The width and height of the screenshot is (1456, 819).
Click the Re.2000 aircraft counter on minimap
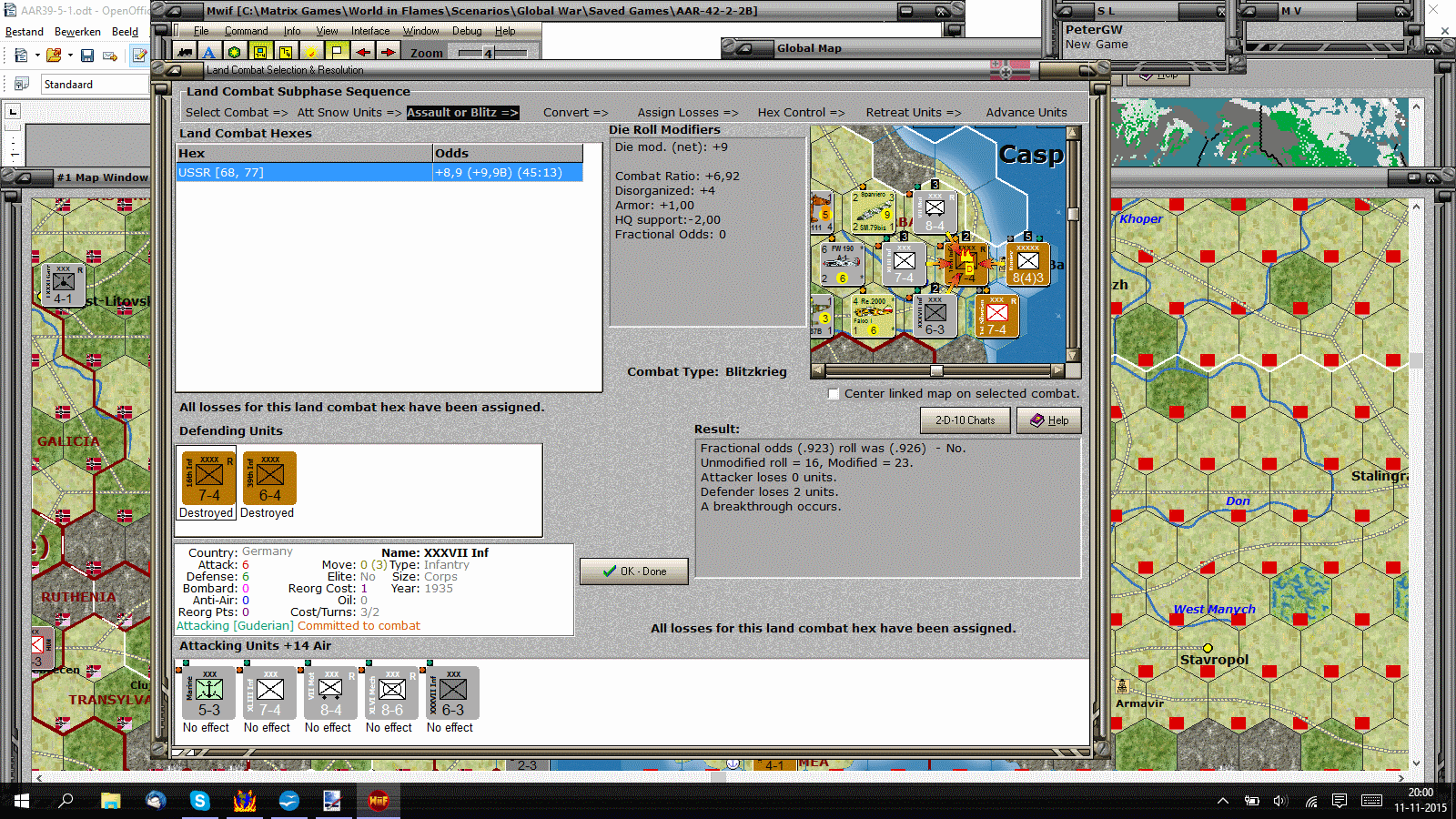point(872,316)
